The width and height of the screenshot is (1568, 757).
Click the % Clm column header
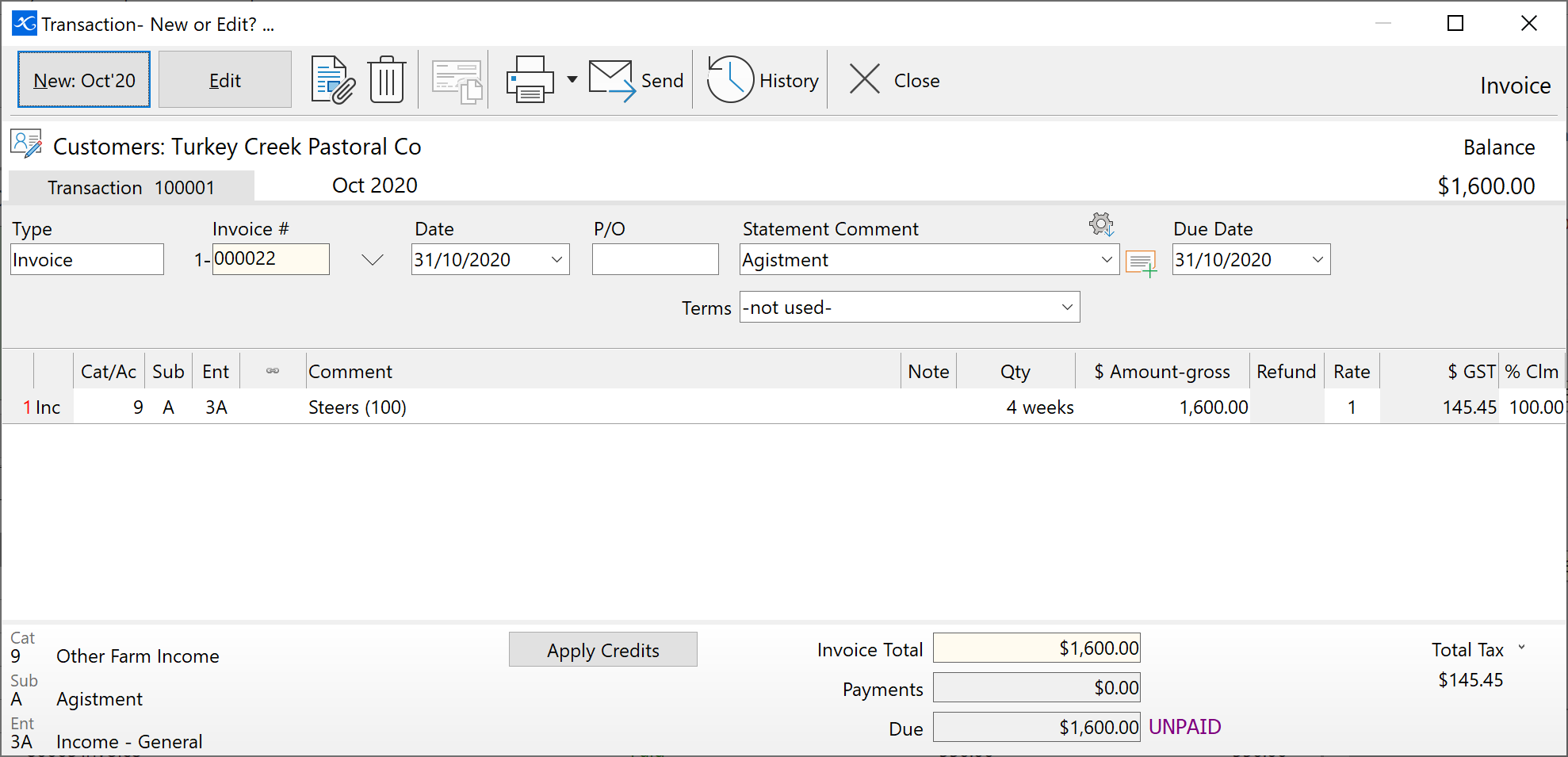pos(1532,371)
